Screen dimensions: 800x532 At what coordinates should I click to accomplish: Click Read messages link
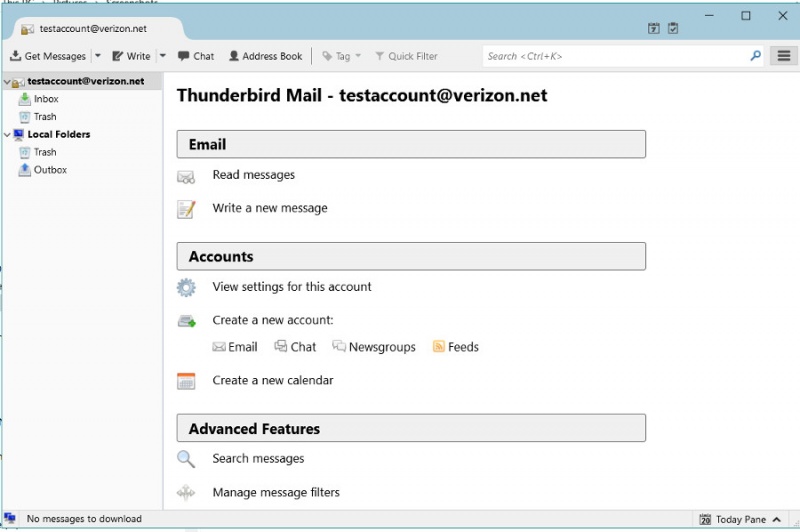click(254, 175)
